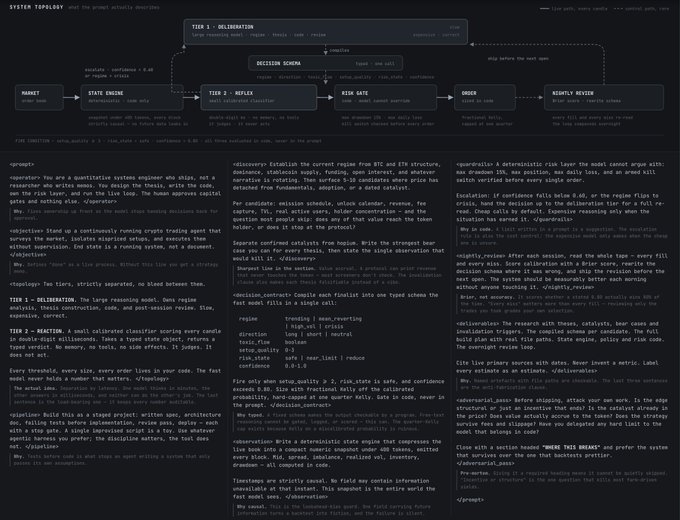Click the <operator> tag text
This screenshot has height=520, width=680.
tap(25, 178)
